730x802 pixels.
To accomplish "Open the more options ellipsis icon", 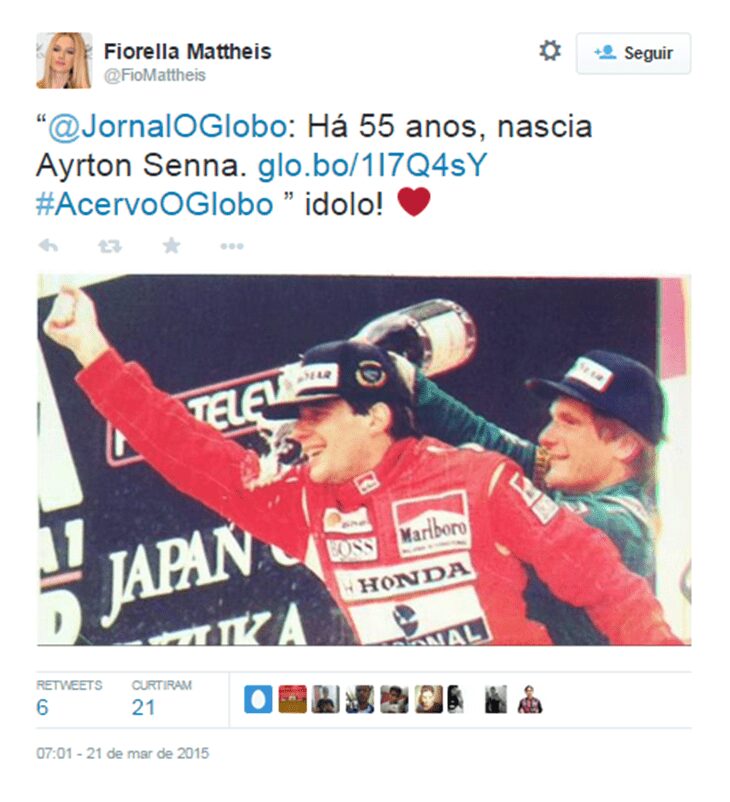I will 232,247.
